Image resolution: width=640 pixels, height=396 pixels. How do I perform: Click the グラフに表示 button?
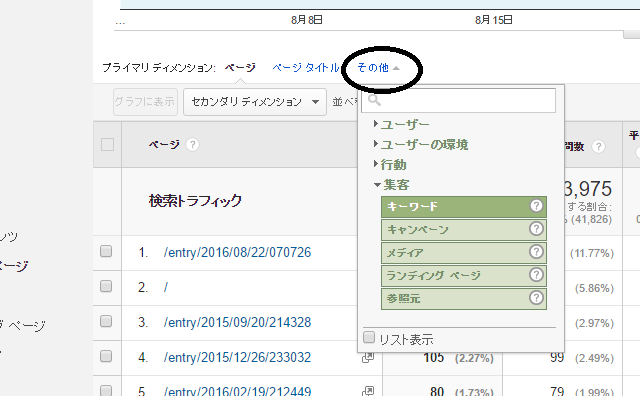point(145,102)
